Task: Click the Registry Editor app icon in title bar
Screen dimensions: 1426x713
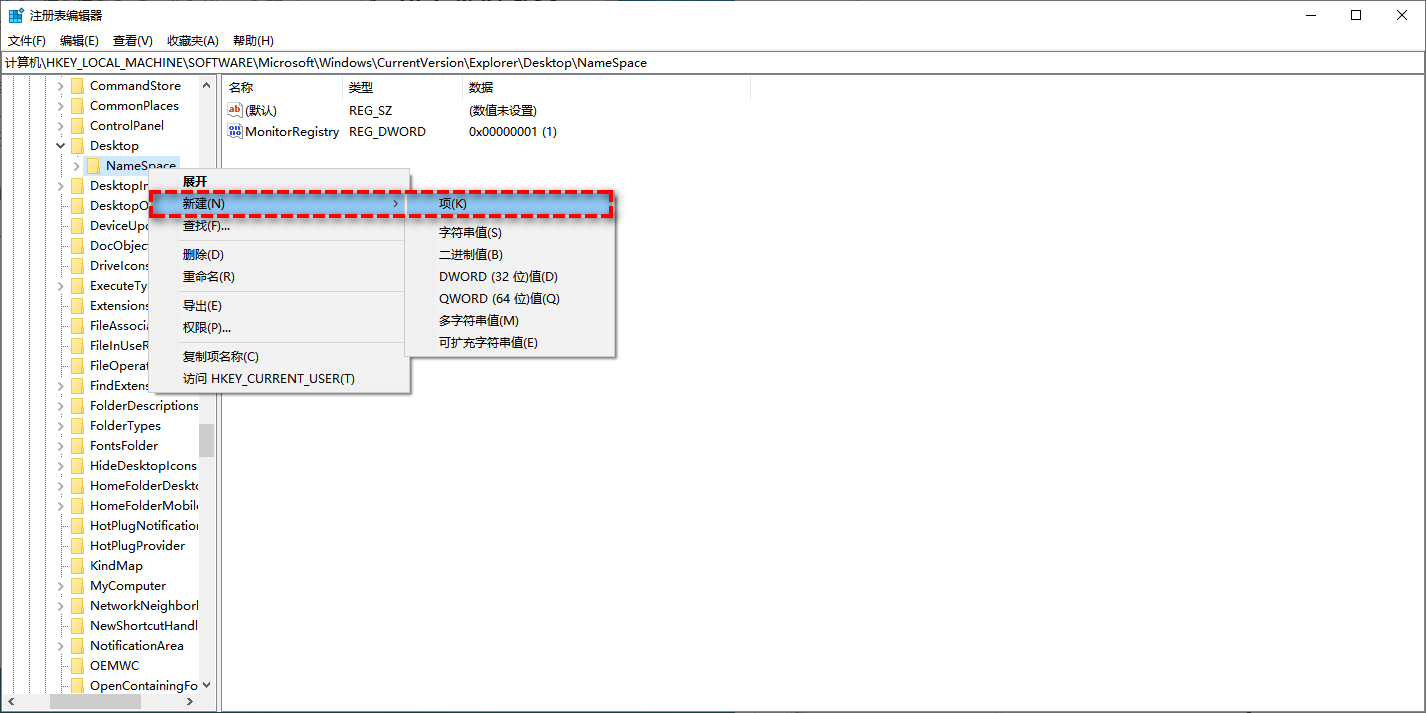Action: (x=16, y=15)
